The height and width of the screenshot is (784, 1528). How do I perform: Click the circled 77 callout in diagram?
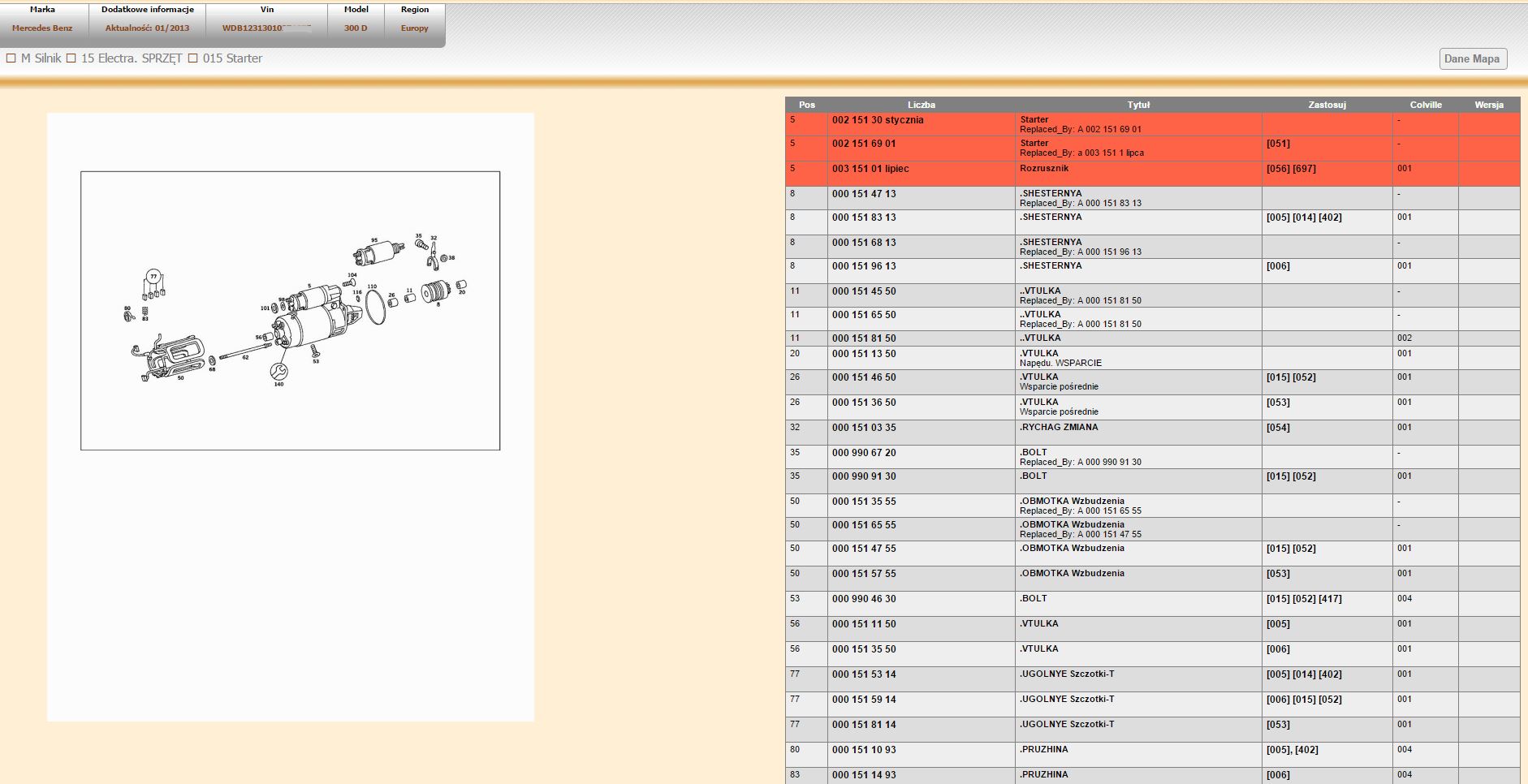click(x=153, y=277)
